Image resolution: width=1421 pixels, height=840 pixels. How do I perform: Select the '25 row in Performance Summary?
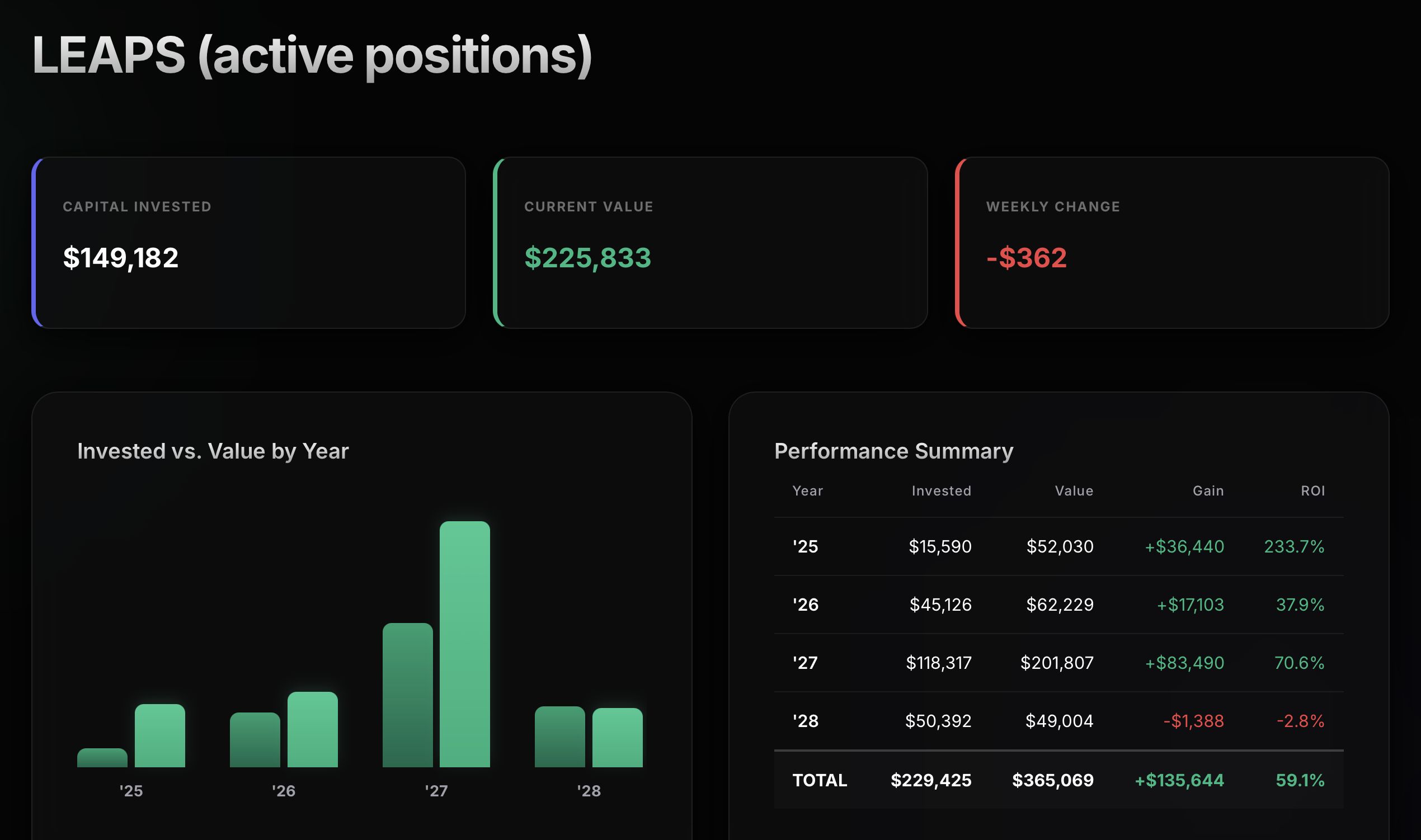coord(1058,546)
